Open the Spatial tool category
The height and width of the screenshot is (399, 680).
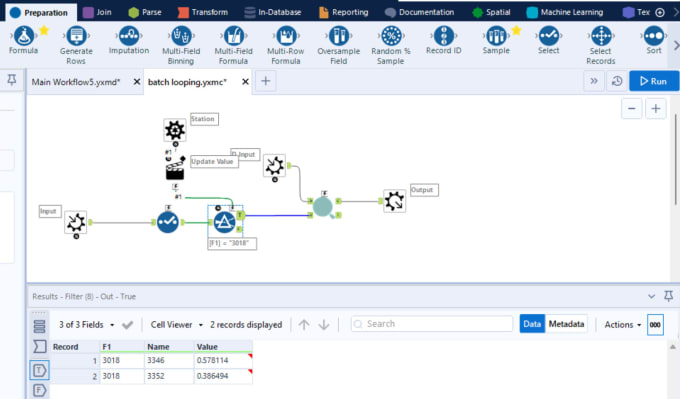coord(491,12)
